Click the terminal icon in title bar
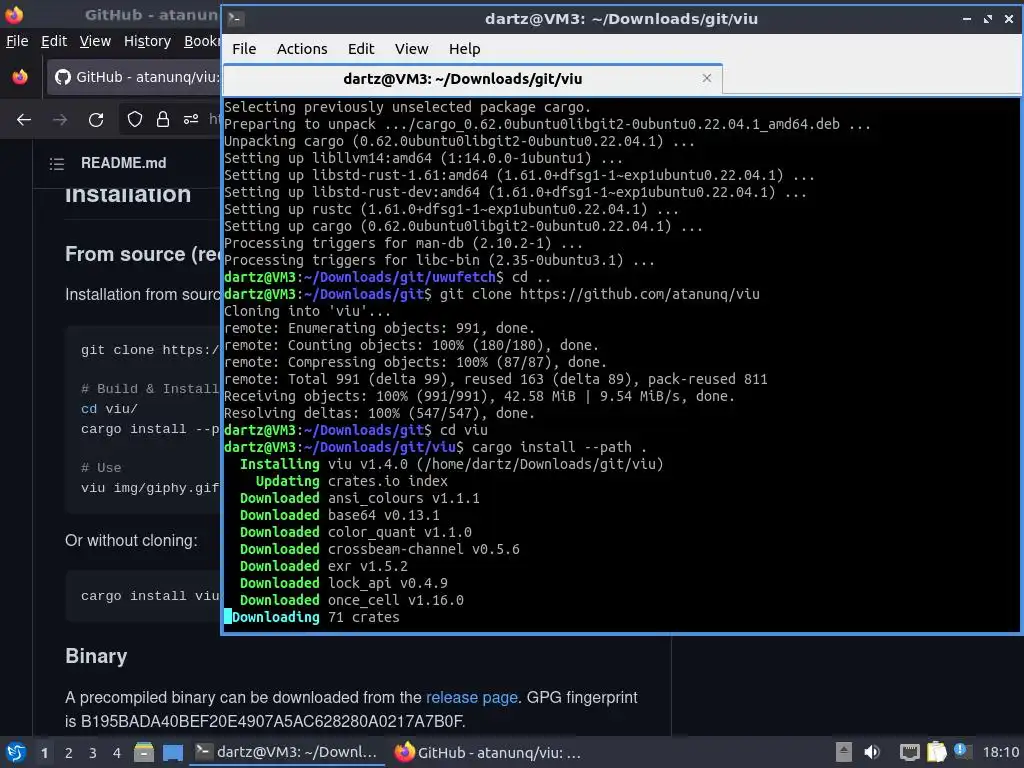 pyautogui.click(x=236, y=19)
